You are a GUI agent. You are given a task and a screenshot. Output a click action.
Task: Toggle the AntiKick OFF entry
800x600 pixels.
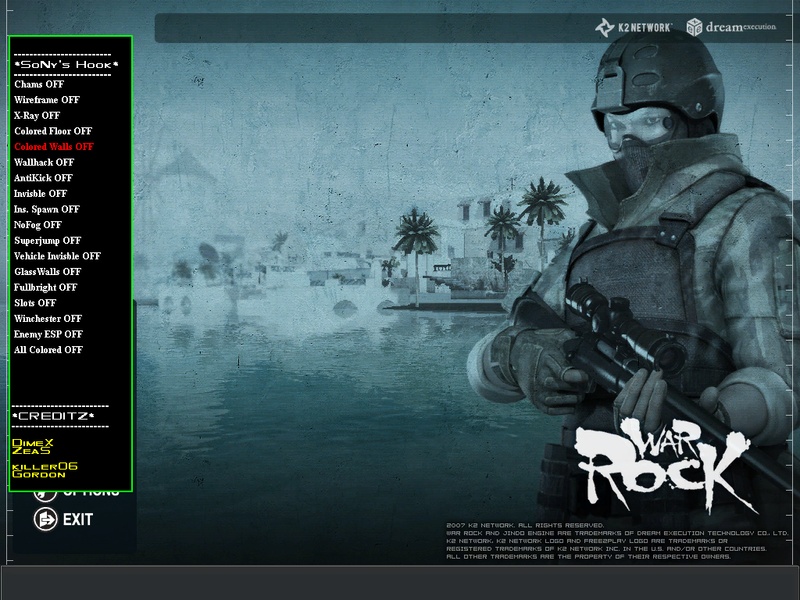pyautogui.click(x=43, y=178)
